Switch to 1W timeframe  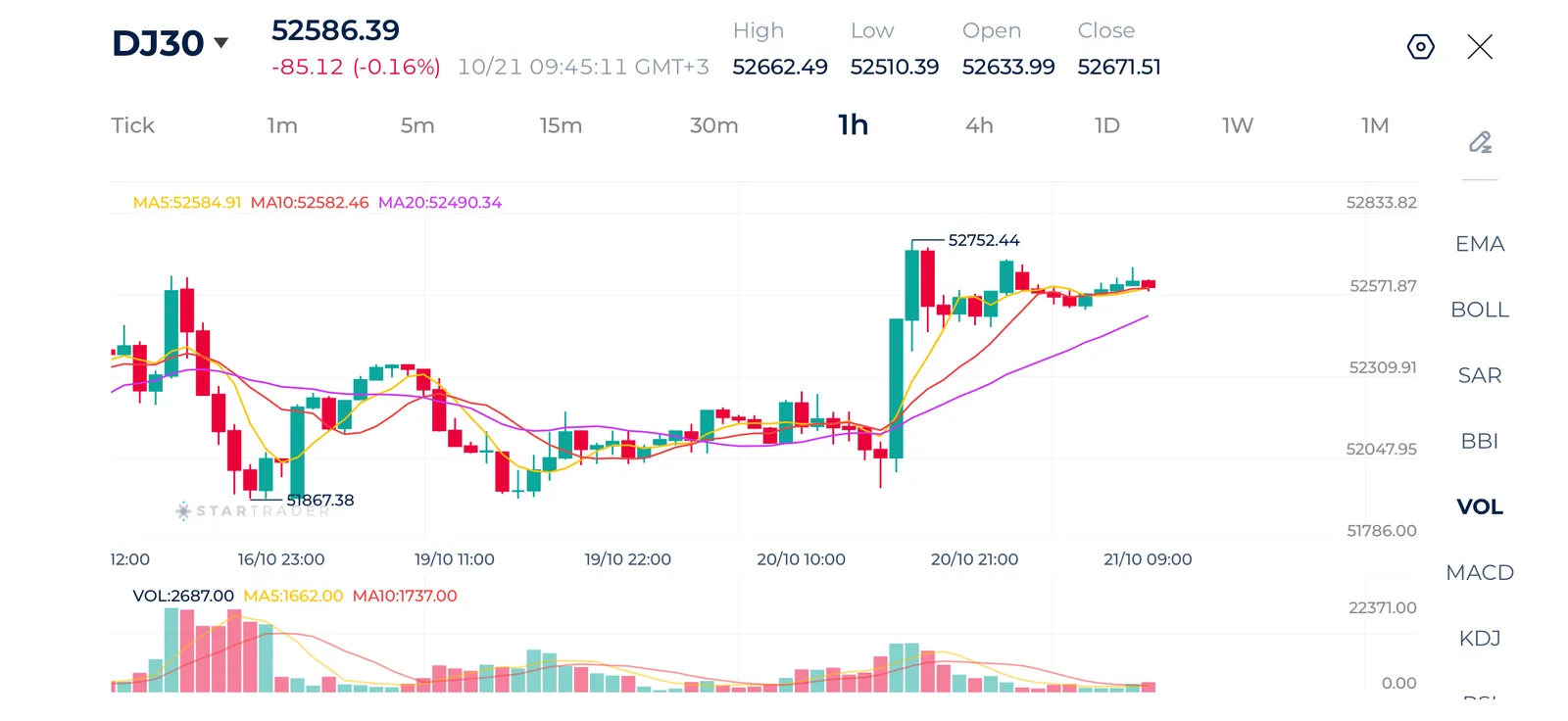point(1238,125)
